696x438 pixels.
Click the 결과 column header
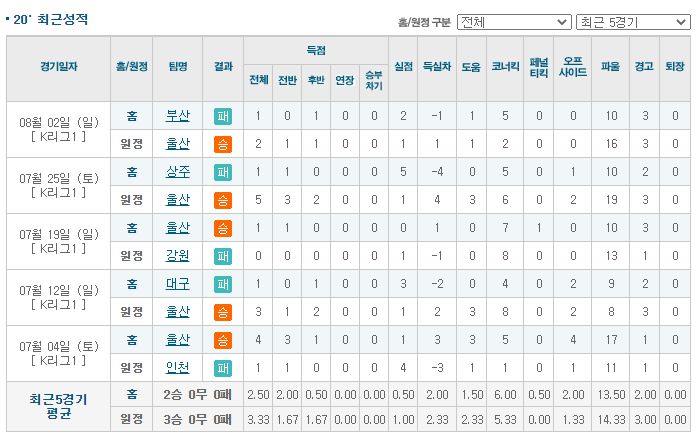point(223,67)
